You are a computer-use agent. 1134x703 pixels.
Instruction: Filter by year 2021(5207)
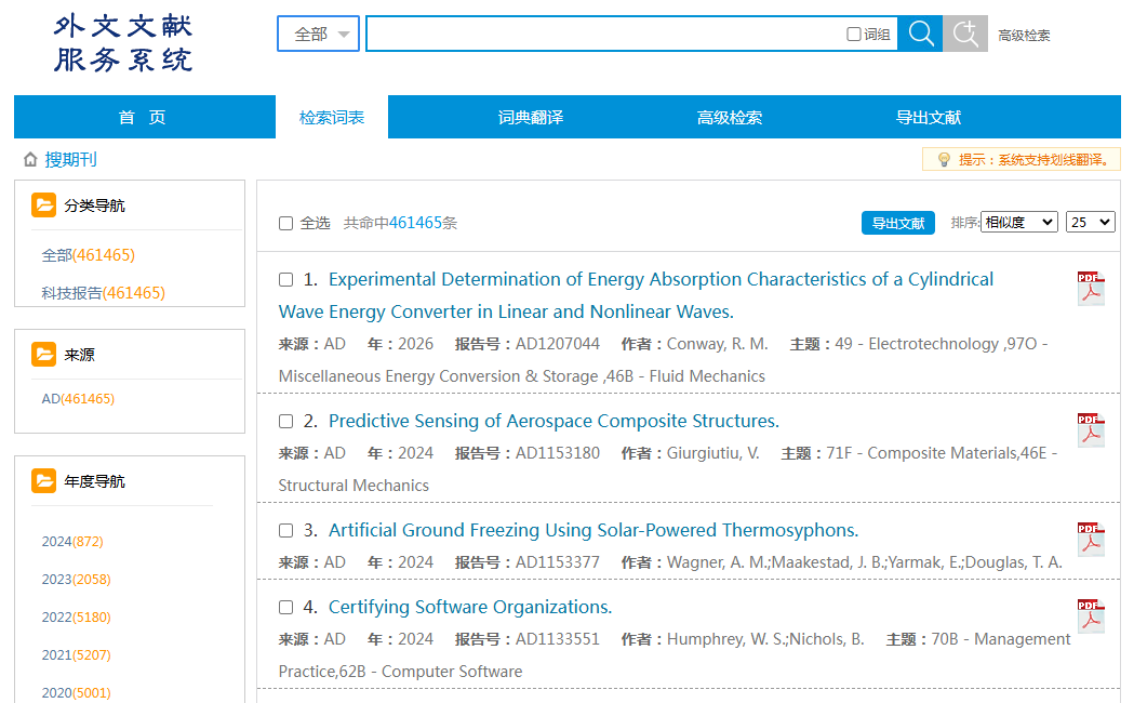(76, 655)
